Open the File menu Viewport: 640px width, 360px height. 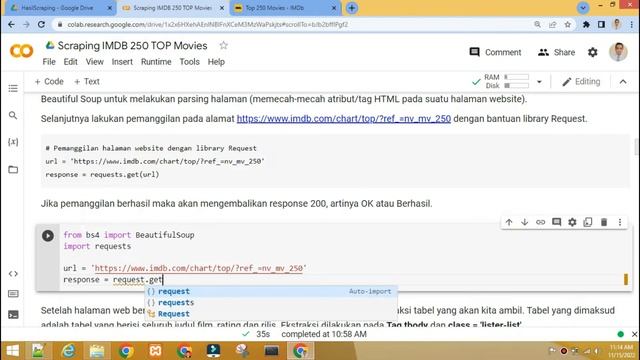[49, 62]
